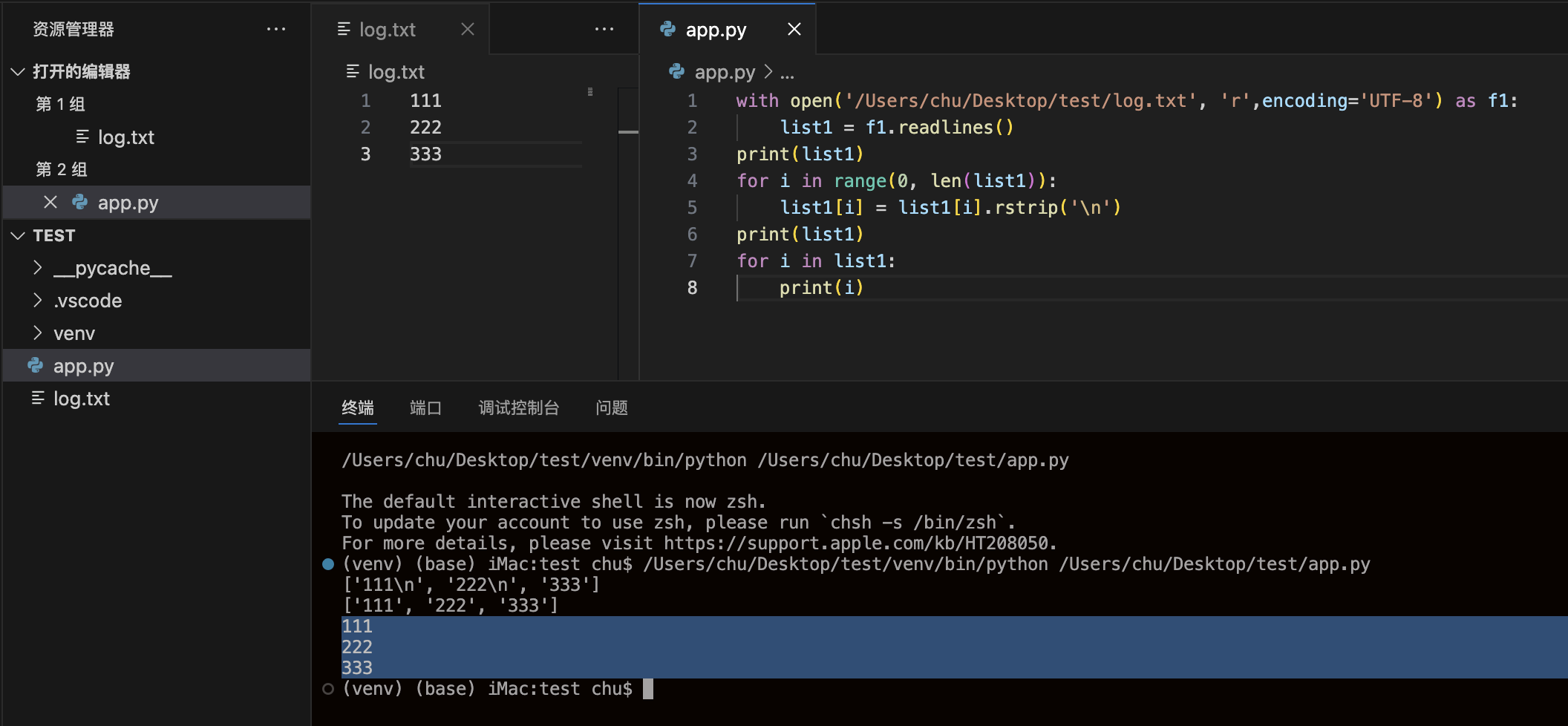This screenshot has width=1568, height=726.
Task: Open more actions for the log.txt editor group
Action: coord(604,30)
